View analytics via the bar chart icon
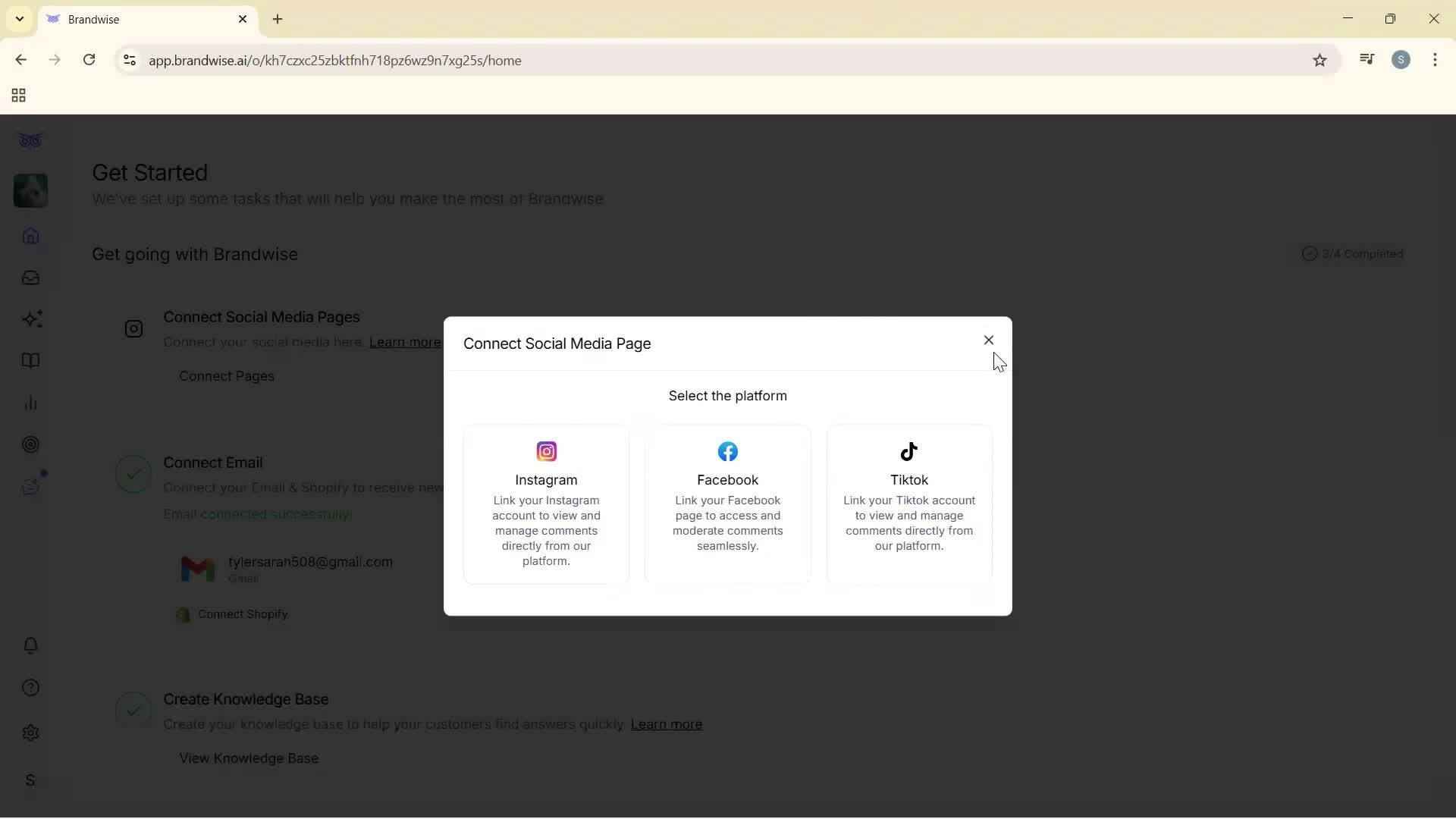Screen dimensions: 1456x819 (30, 403)
